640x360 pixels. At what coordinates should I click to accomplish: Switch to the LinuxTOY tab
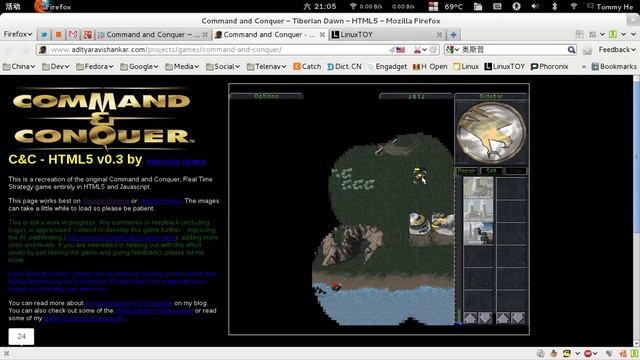[x=387, y=35]
